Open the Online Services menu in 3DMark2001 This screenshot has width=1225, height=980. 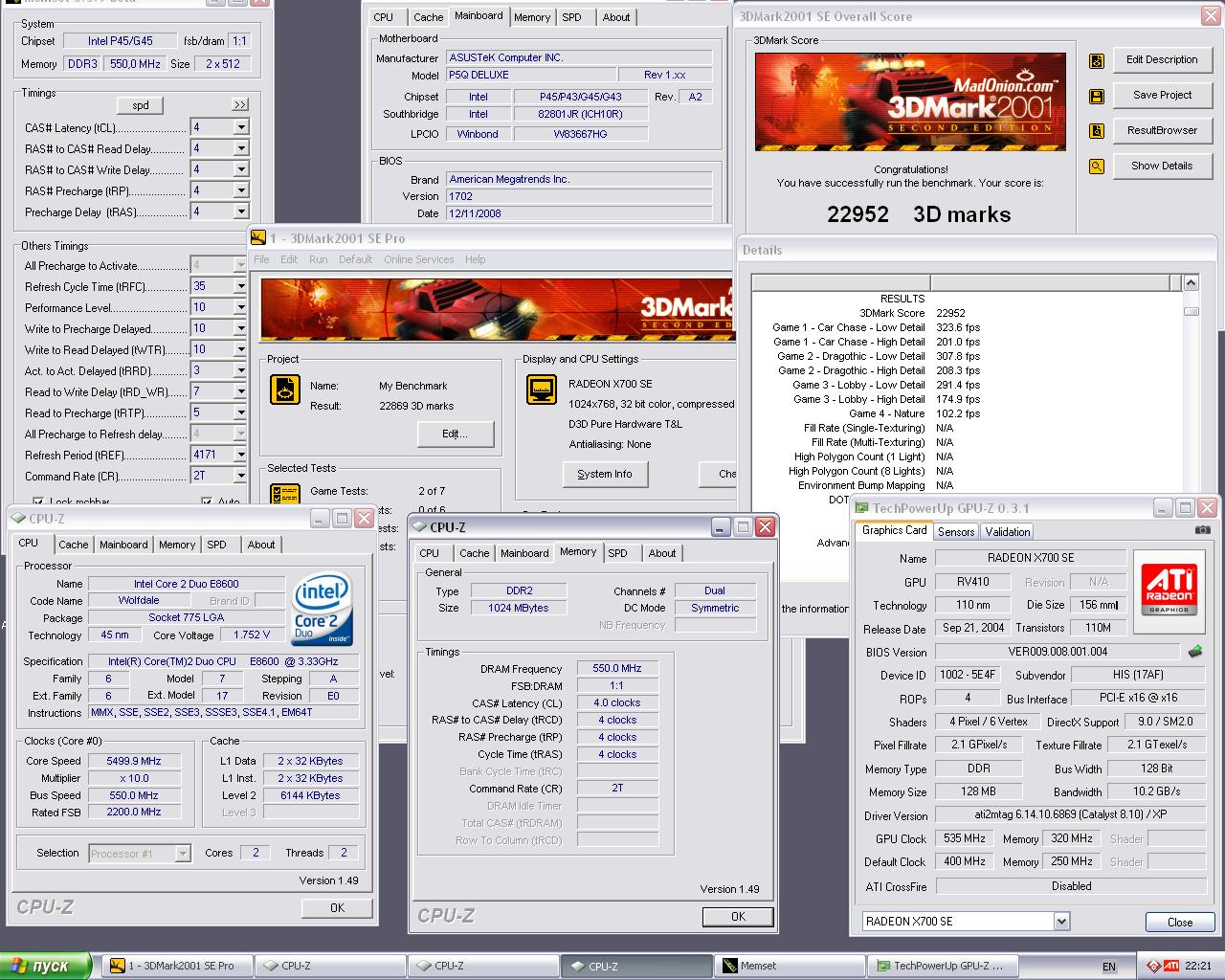(x=419, y=259)
